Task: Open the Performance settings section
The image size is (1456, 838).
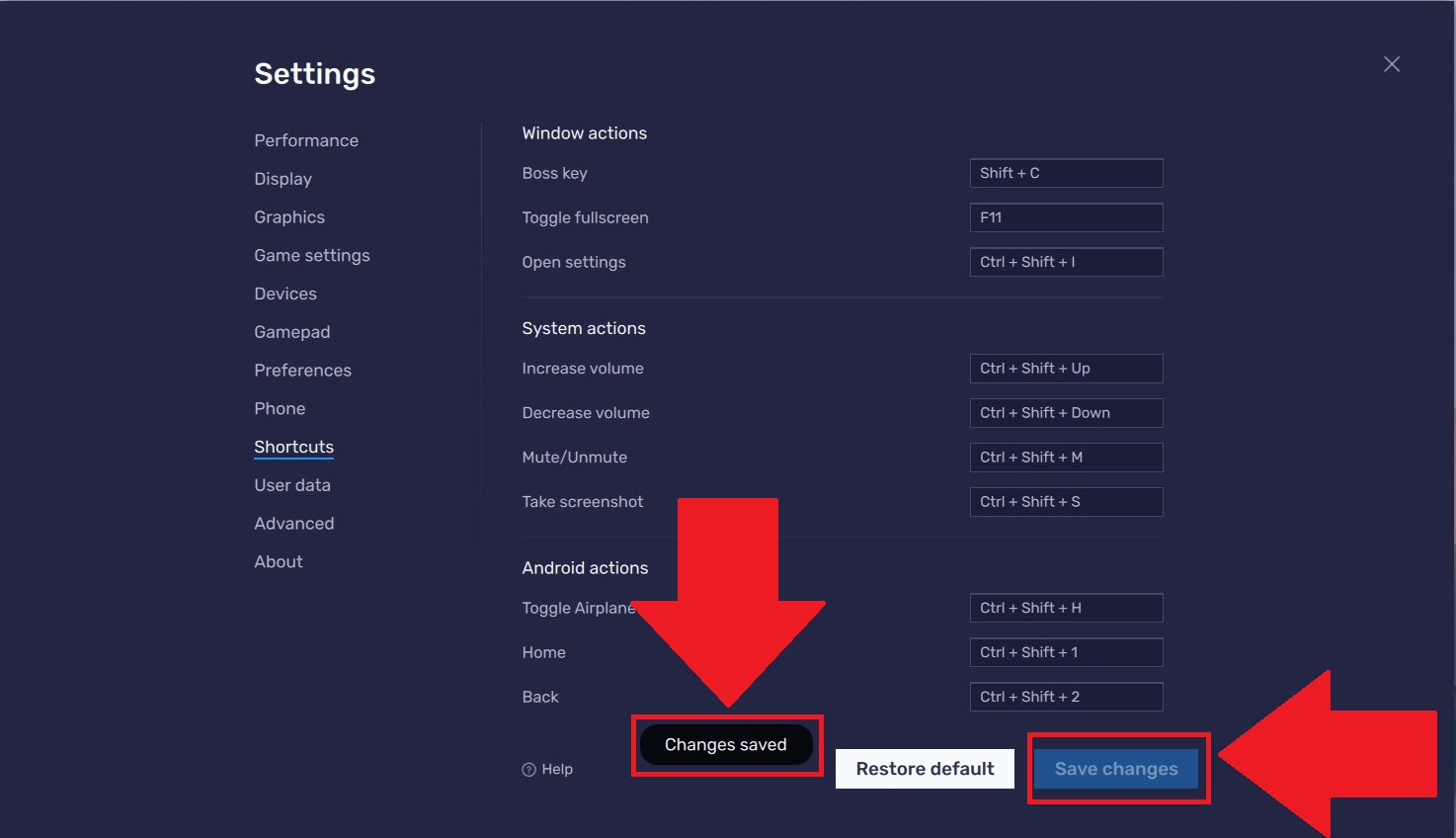Action: tap(306, 140)
